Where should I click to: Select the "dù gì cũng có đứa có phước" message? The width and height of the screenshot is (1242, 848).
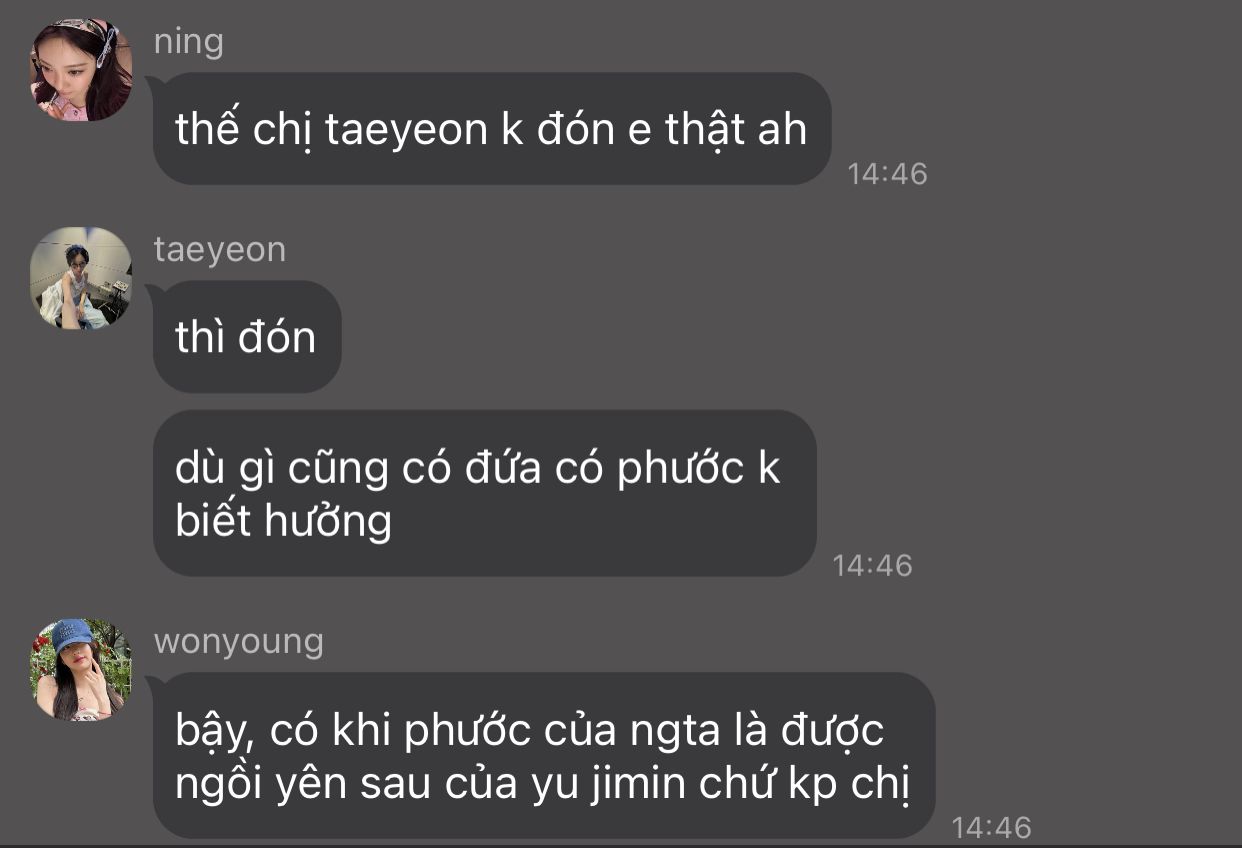click(x=485, y=493)
